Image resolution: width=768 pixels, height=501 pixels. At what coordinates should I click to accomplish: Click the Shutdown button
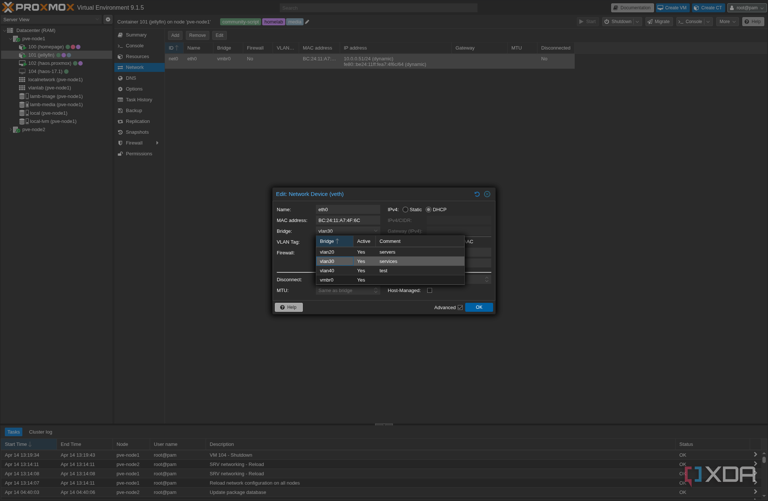tap(618, 22)
